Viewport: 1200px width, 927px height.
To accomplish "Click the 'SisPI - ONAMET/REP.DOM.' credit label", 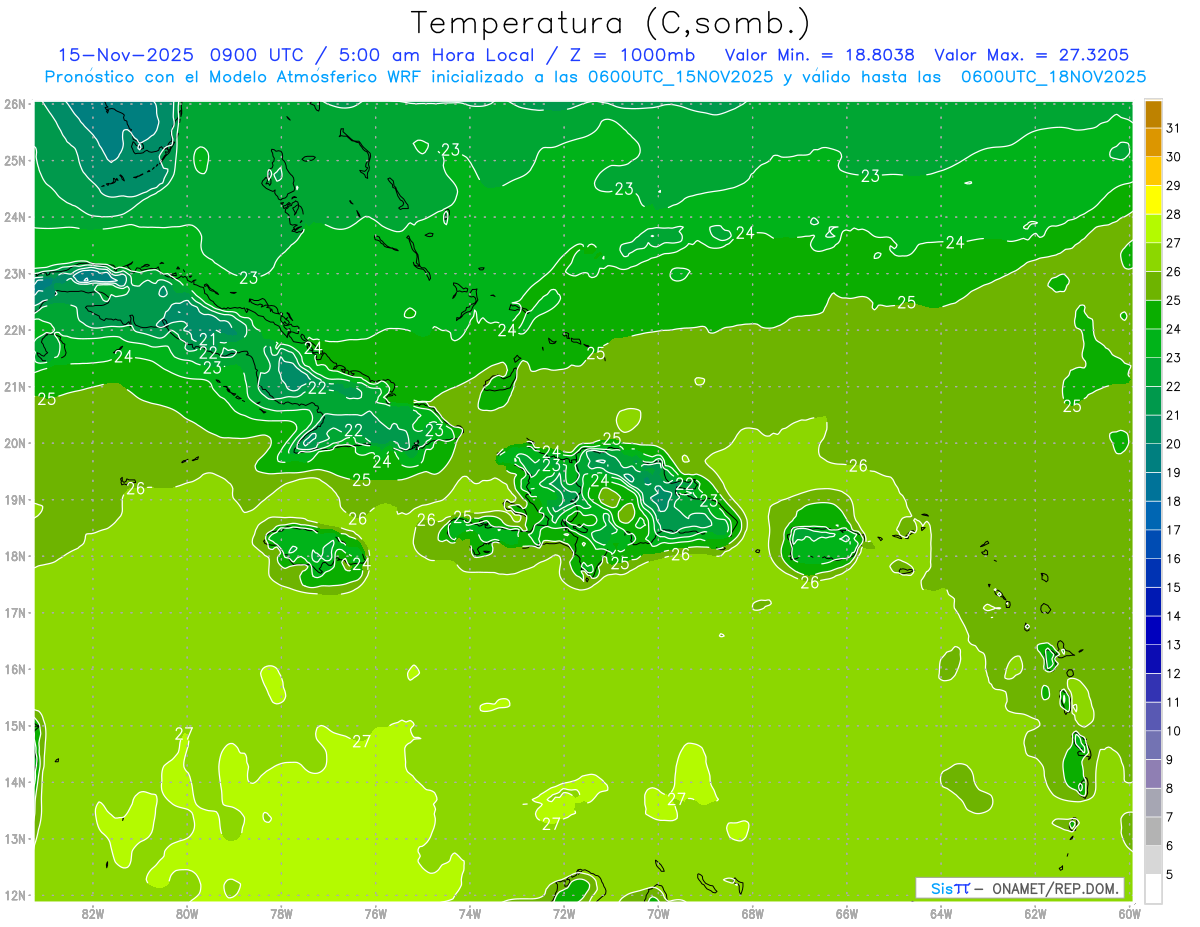I will coord(1019,888).
